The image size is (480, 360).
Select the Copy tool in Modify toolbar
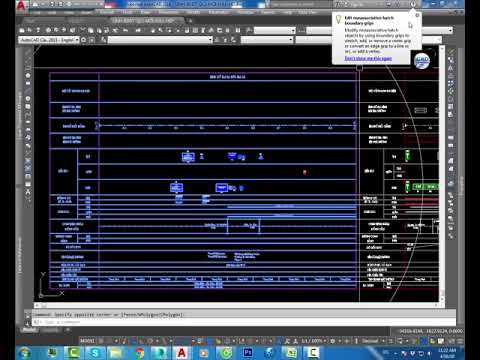coord(451,60)
